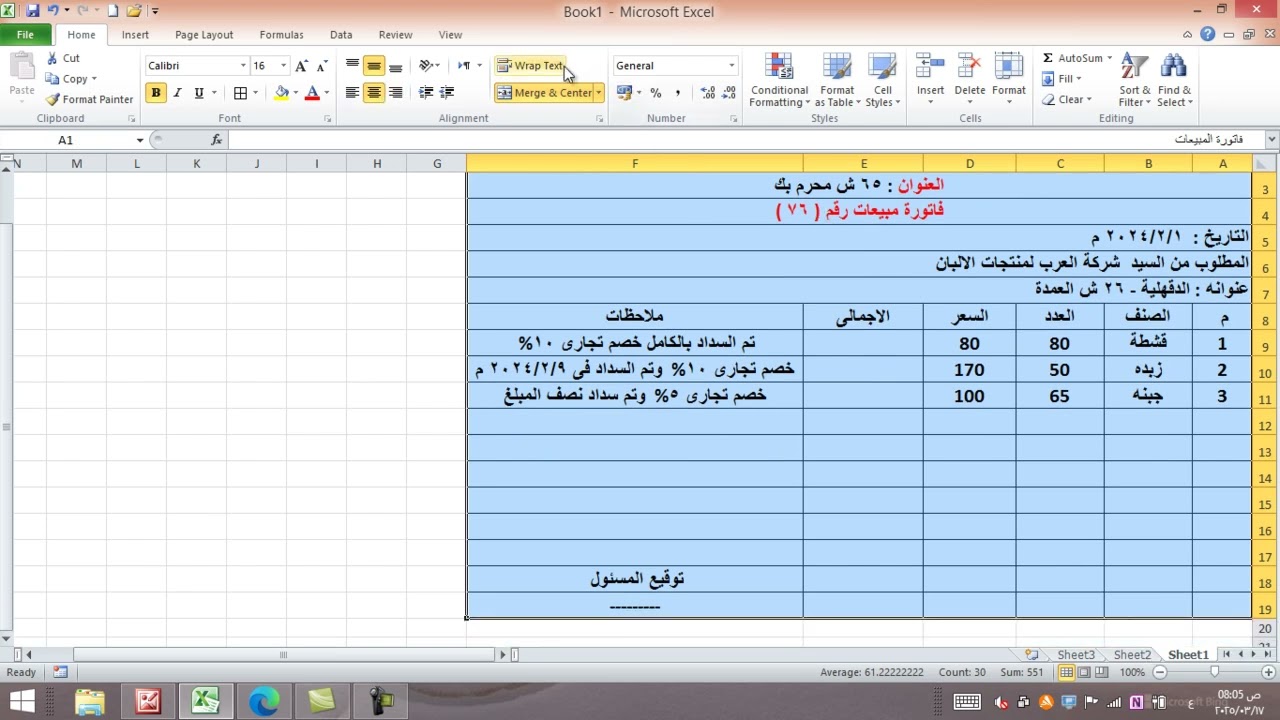Click Increase Decimal icon

tap(708, 93)
